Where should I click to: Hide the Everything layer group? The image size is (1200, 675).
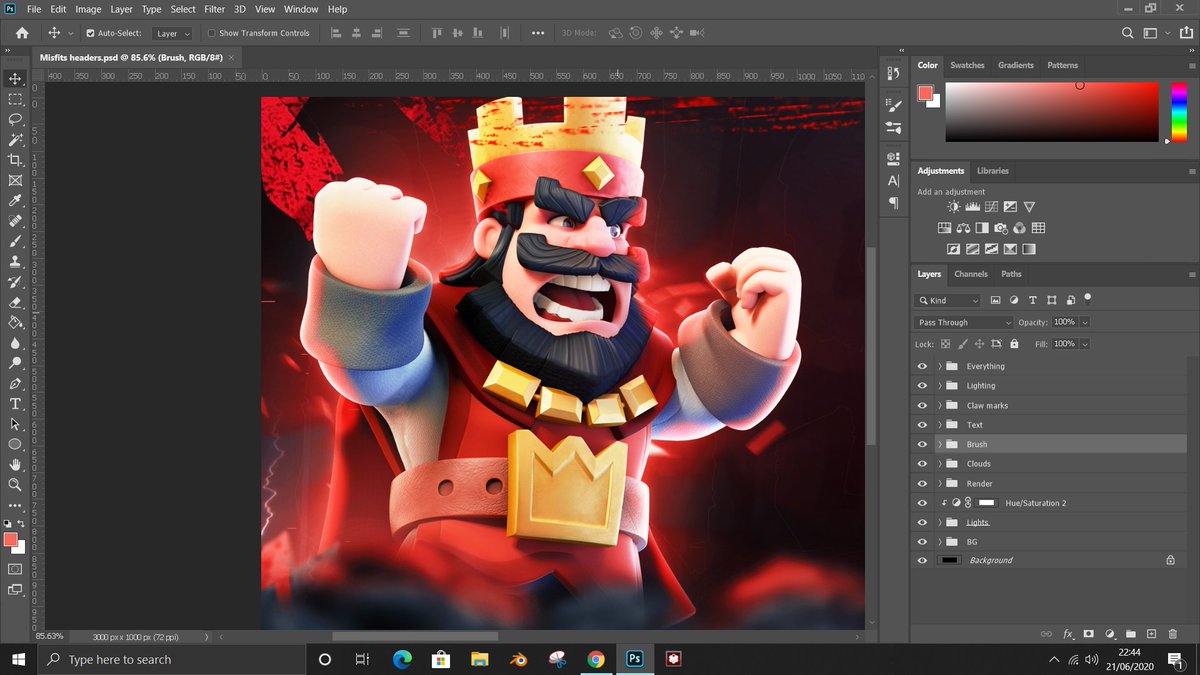pyautogui.click(x=922, y=366)
